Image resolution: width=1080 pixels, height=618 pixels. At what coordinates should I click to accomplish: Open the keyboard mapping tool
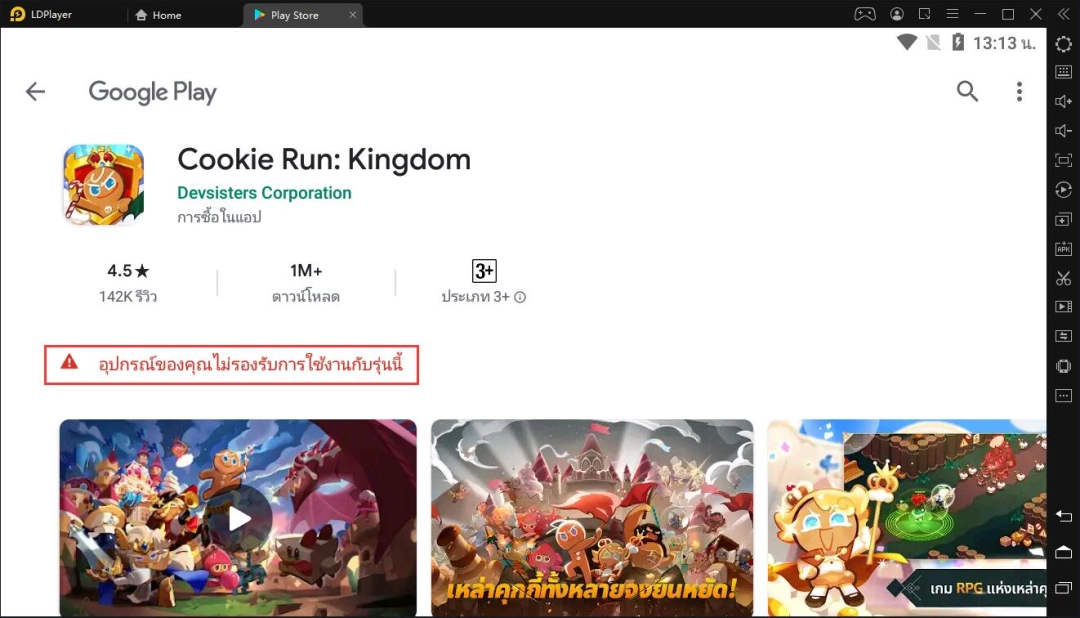click(x=1063, y=71)
